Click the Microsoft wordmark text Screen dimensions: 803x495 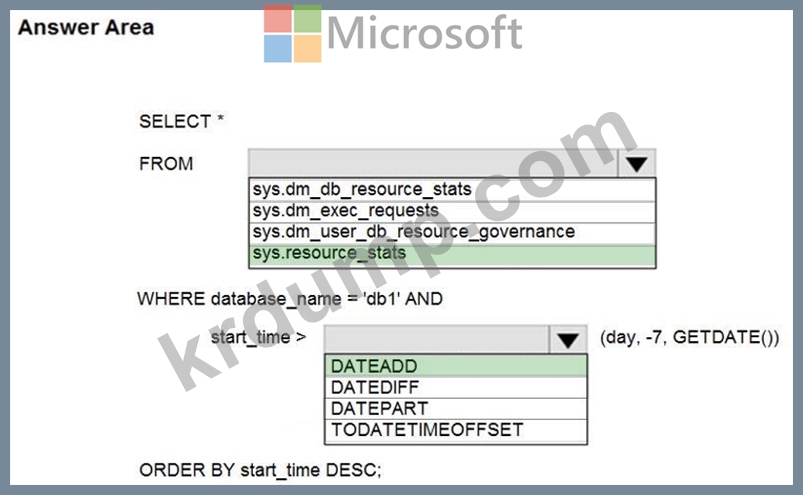click(x=425, y=33)
